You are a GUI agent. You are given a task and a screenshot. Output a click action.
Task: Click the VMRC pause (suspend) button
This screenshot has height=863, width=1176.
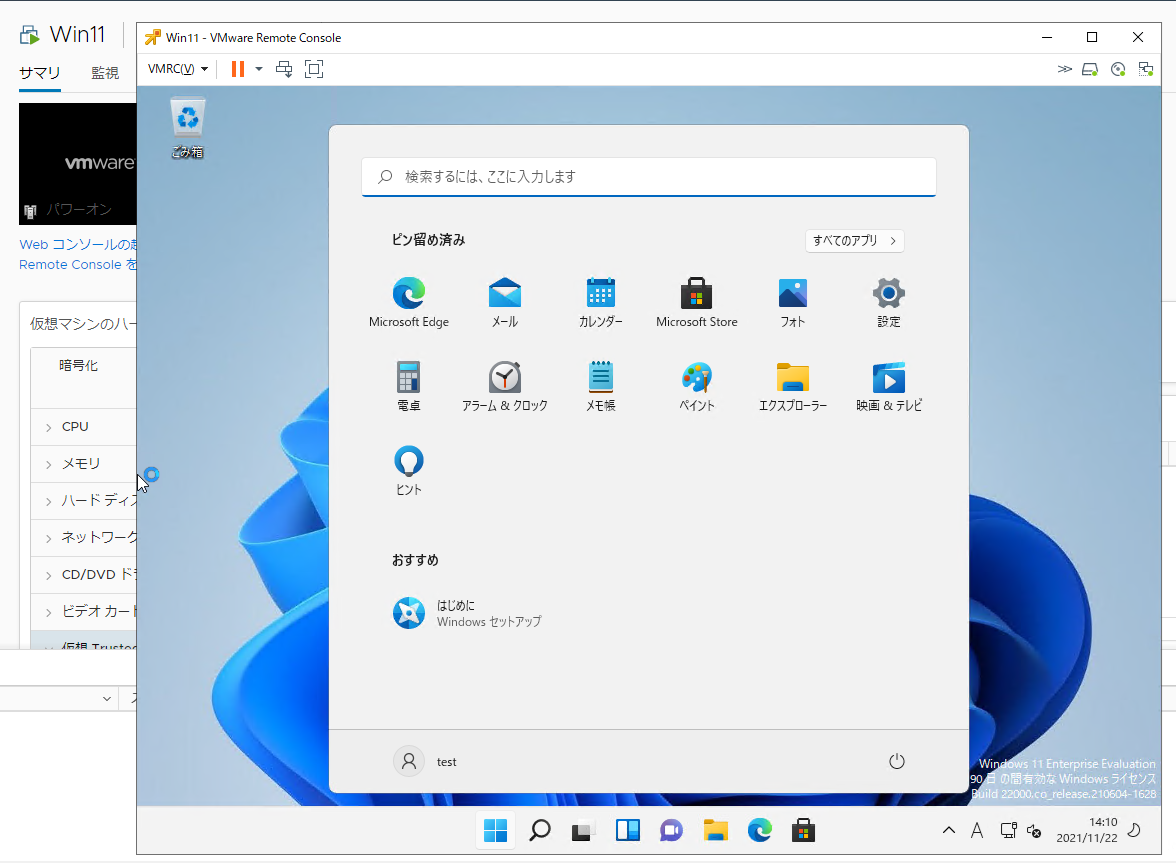[x=238, y=69]
